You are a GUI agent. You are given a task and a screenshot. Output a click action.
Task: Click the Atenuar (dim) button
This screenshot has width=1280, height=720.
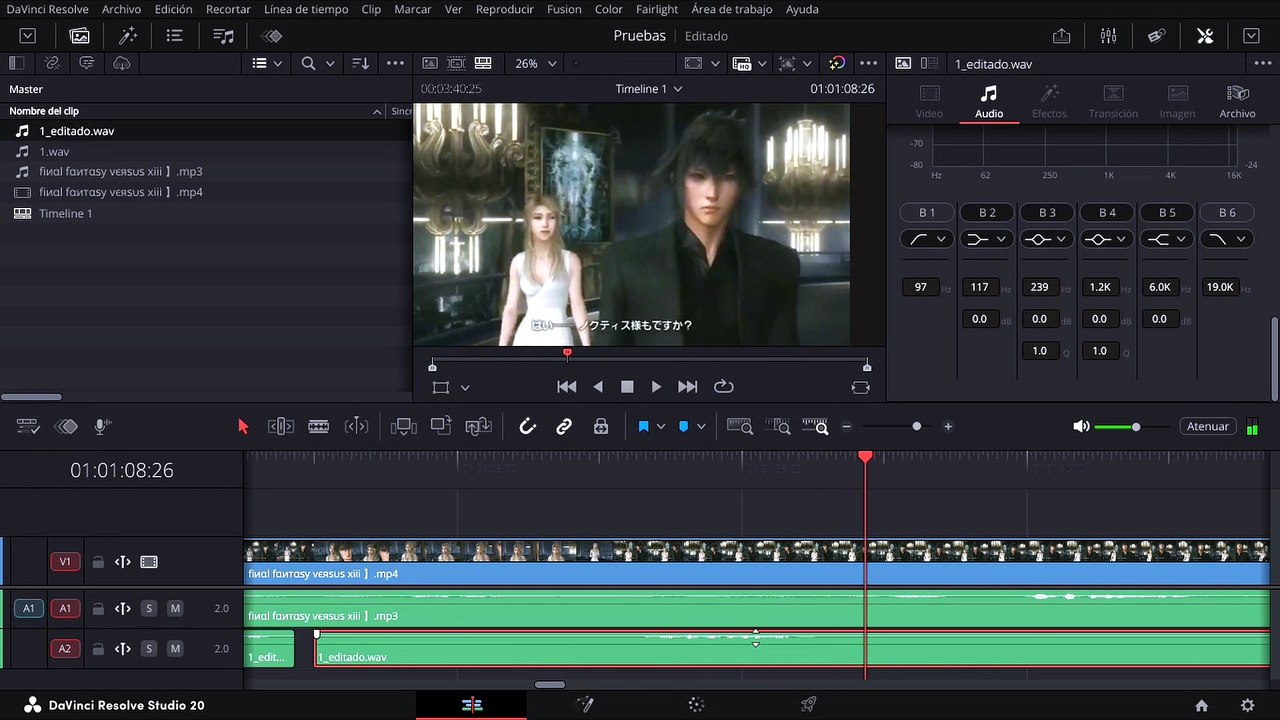[x=1208, y=427]
